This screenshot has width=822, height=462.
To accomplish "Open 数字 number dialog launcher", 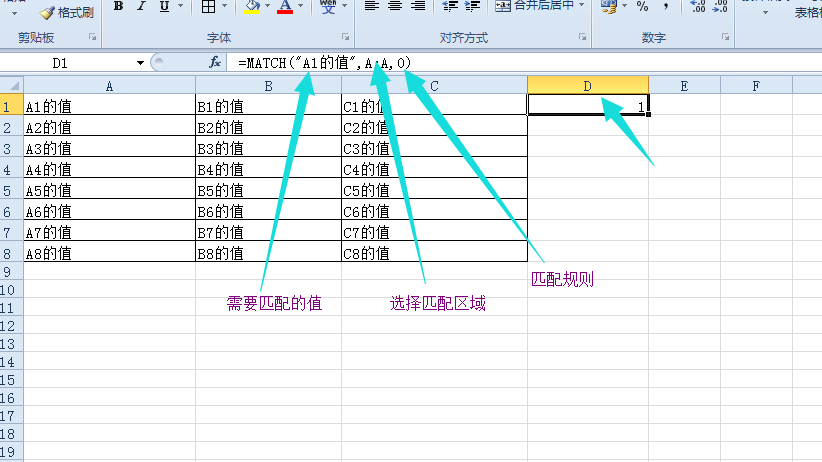I will tap(726, 37).
